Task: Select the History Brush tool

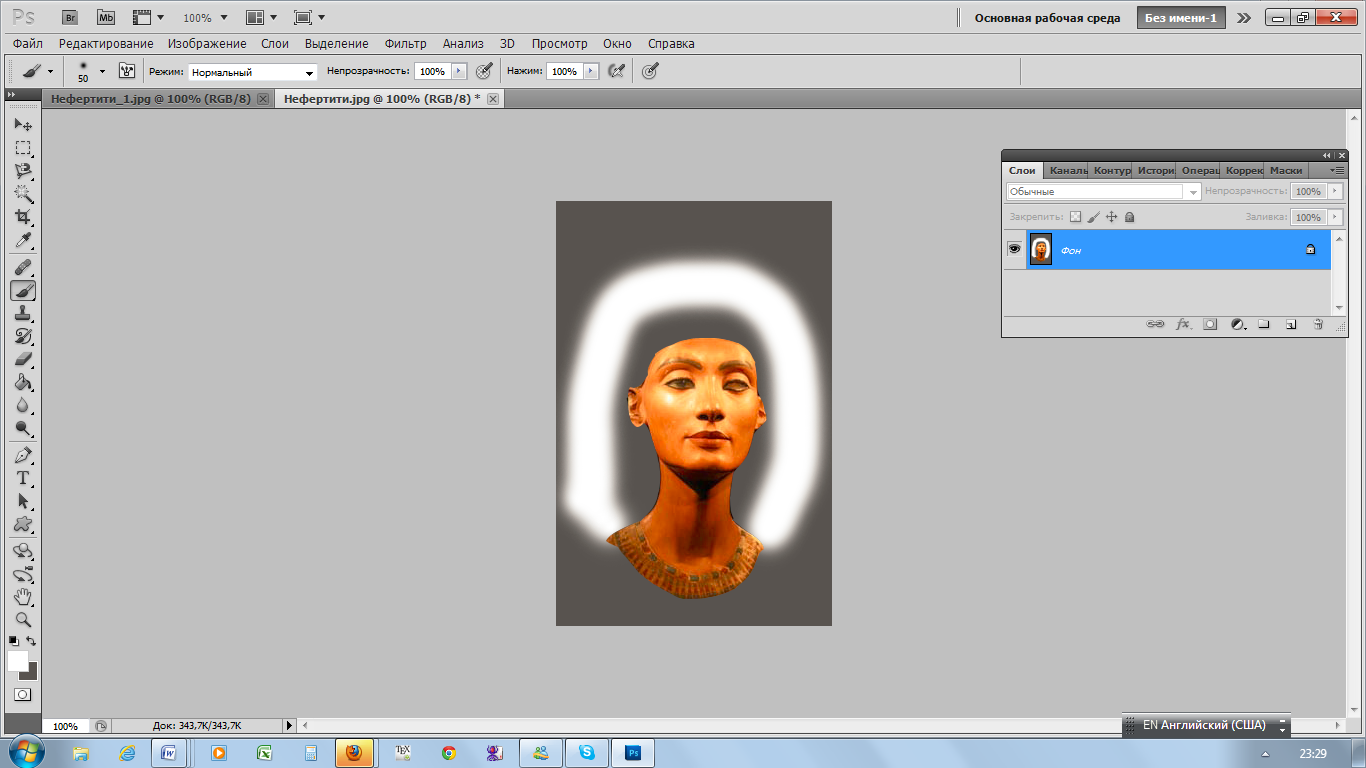Action: point(23,336)
